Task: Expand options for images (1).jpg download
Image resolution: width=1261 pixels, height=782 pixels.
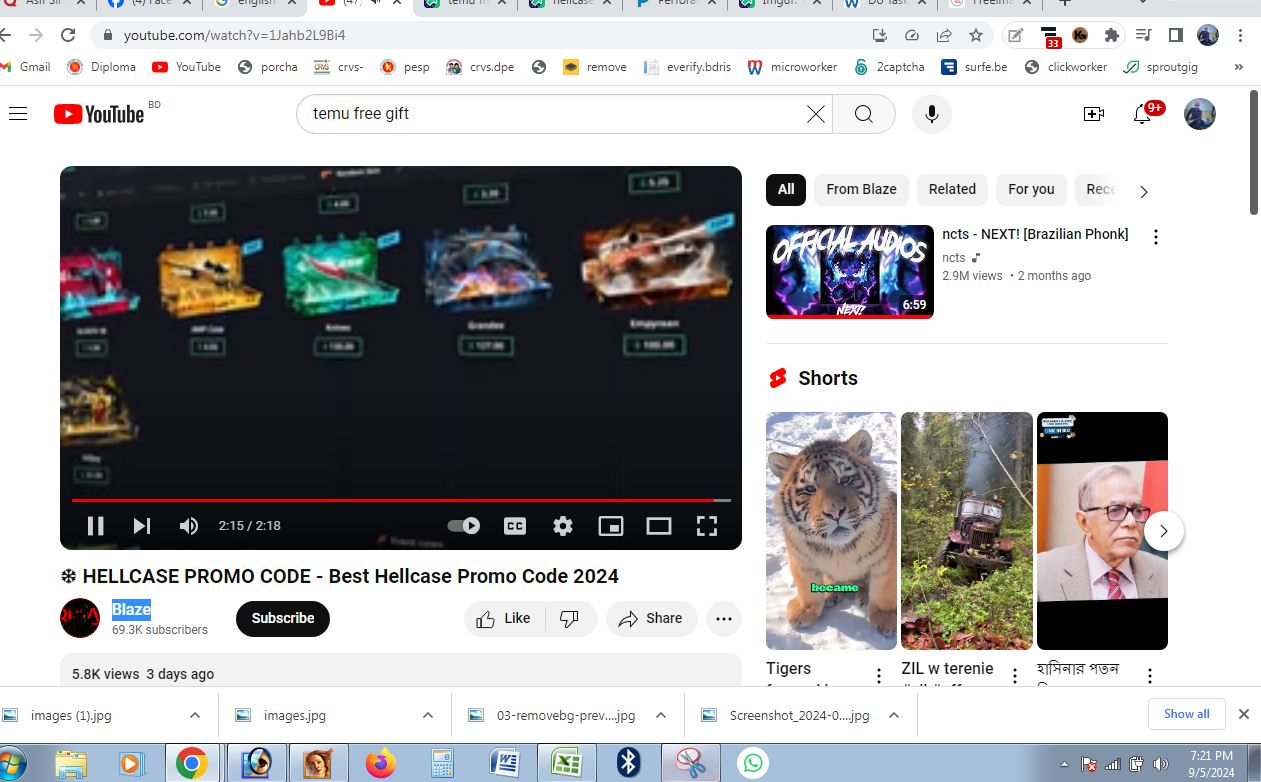Action: (x=195, y=715)
